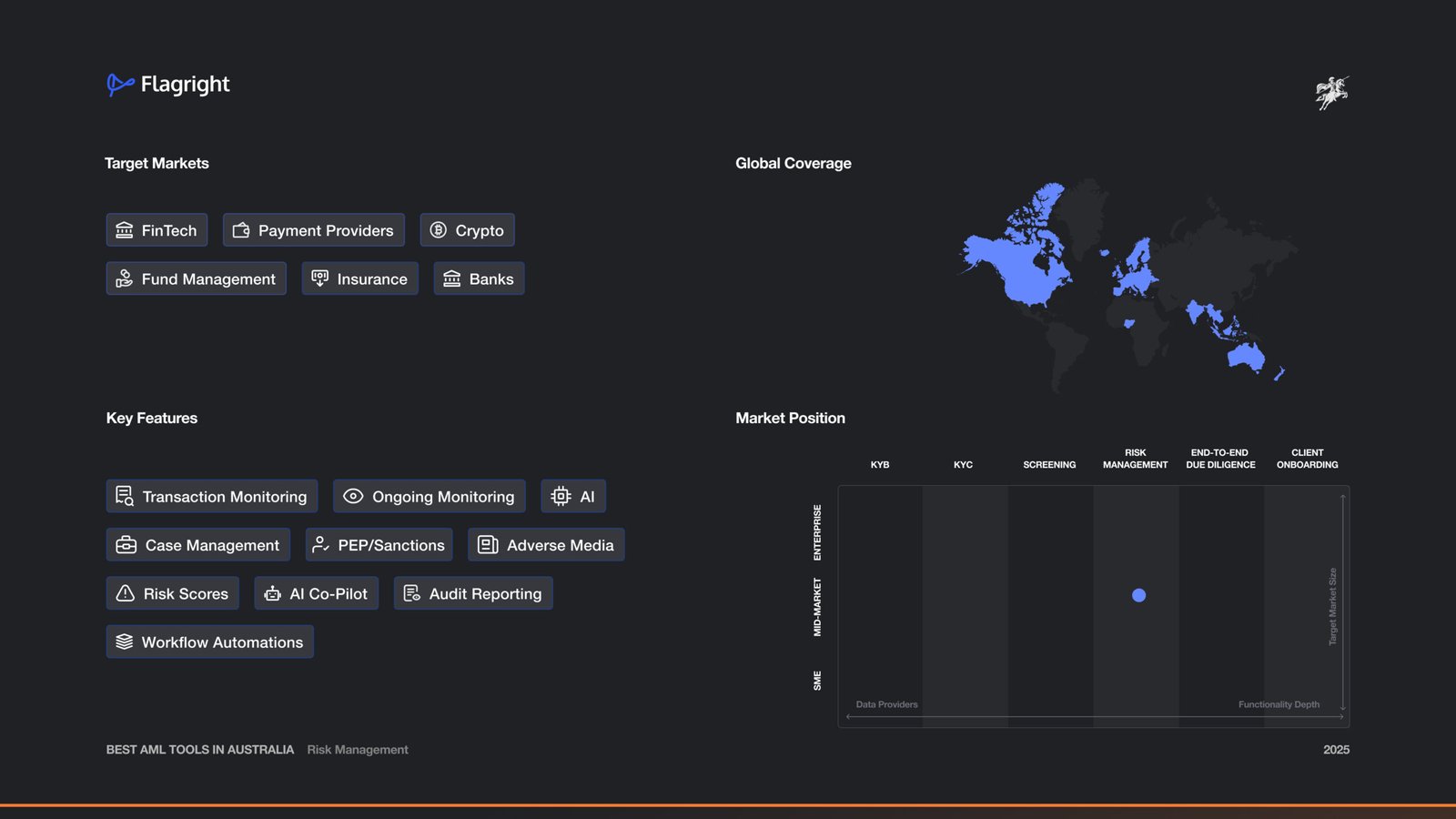The image size is (1456, 819).
Task: Select the Insurance label text
Action: pyautogui.click(x=372, y=279)
